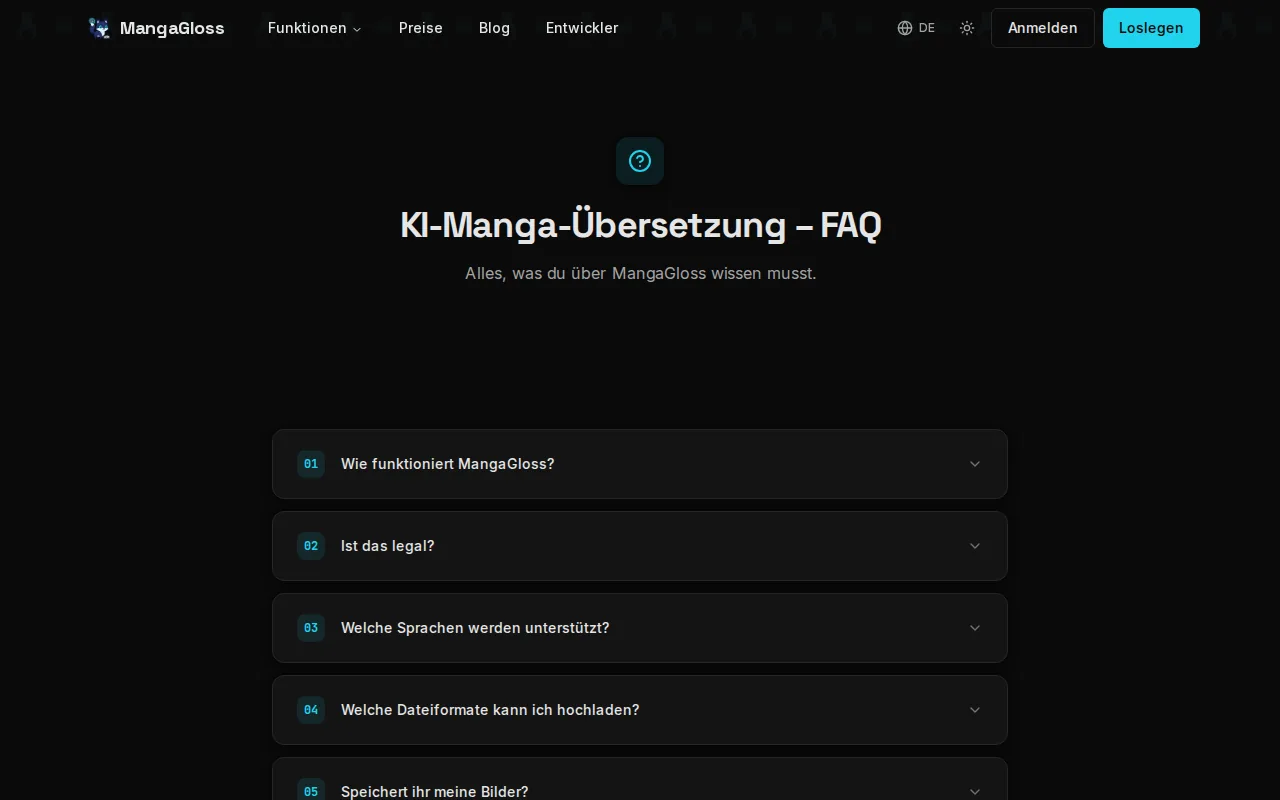This screenshot has width=1280, height=800.
Task: Click the chevron on question 03 row
Action: click(x=975, y=628)
